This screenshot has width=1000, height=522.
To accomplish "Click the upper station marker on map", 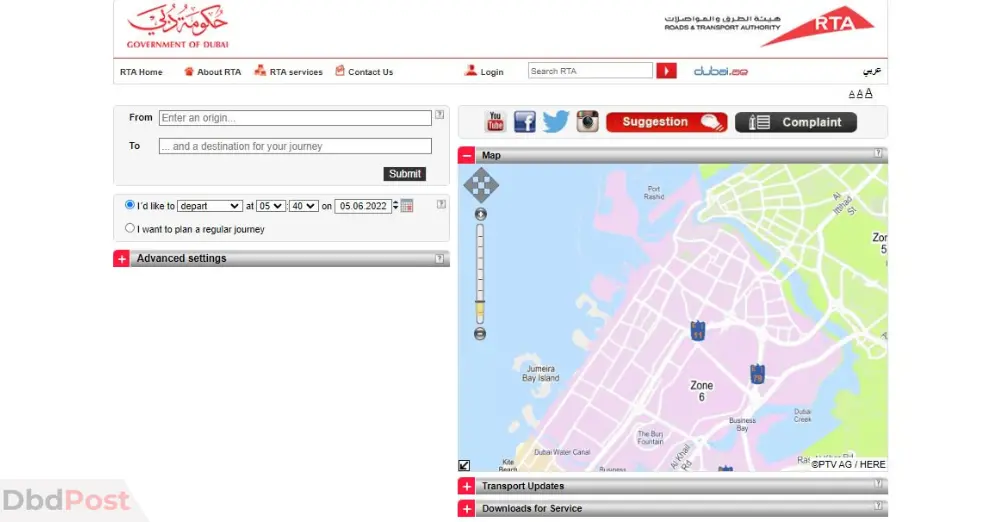I will point(698,331).
